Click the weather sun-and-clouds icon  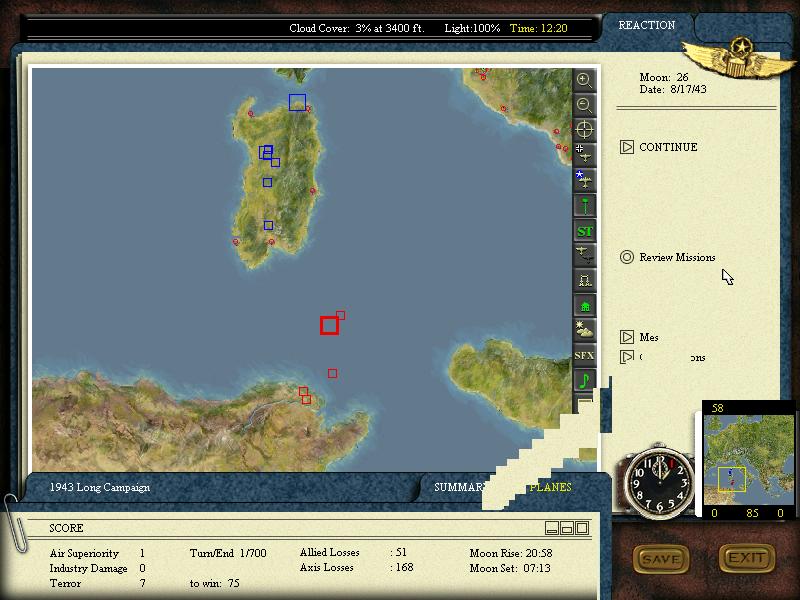coord(584,330)
